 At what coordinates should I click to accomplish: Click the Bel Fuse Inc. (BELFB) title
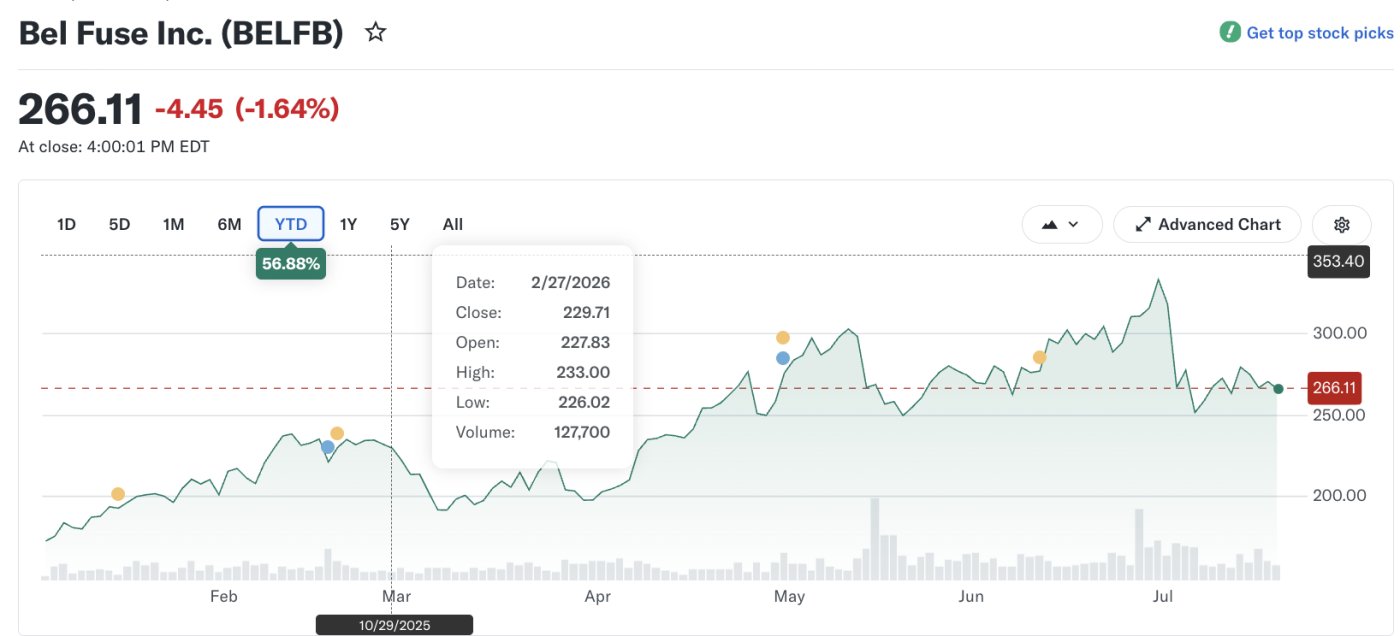coord(181,33)
